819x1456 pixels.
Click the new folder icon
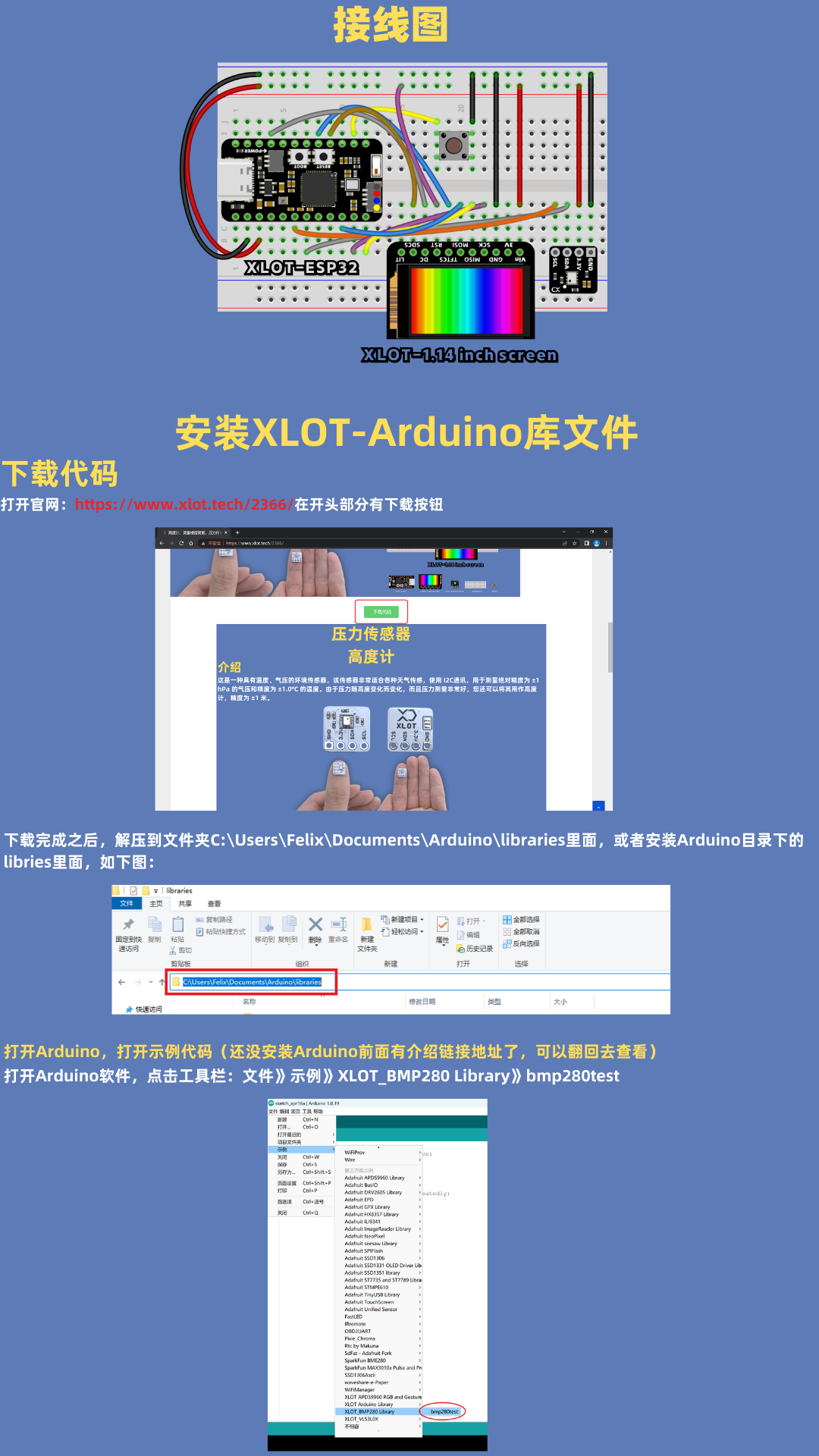tap(367, 924)
